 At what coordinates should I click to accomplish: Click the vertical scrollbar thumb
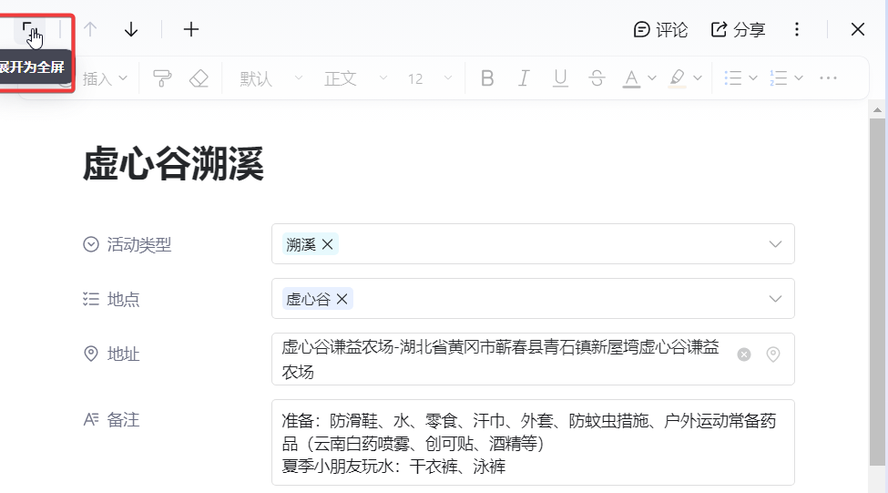pyautogui.click(x=877, y=291)
